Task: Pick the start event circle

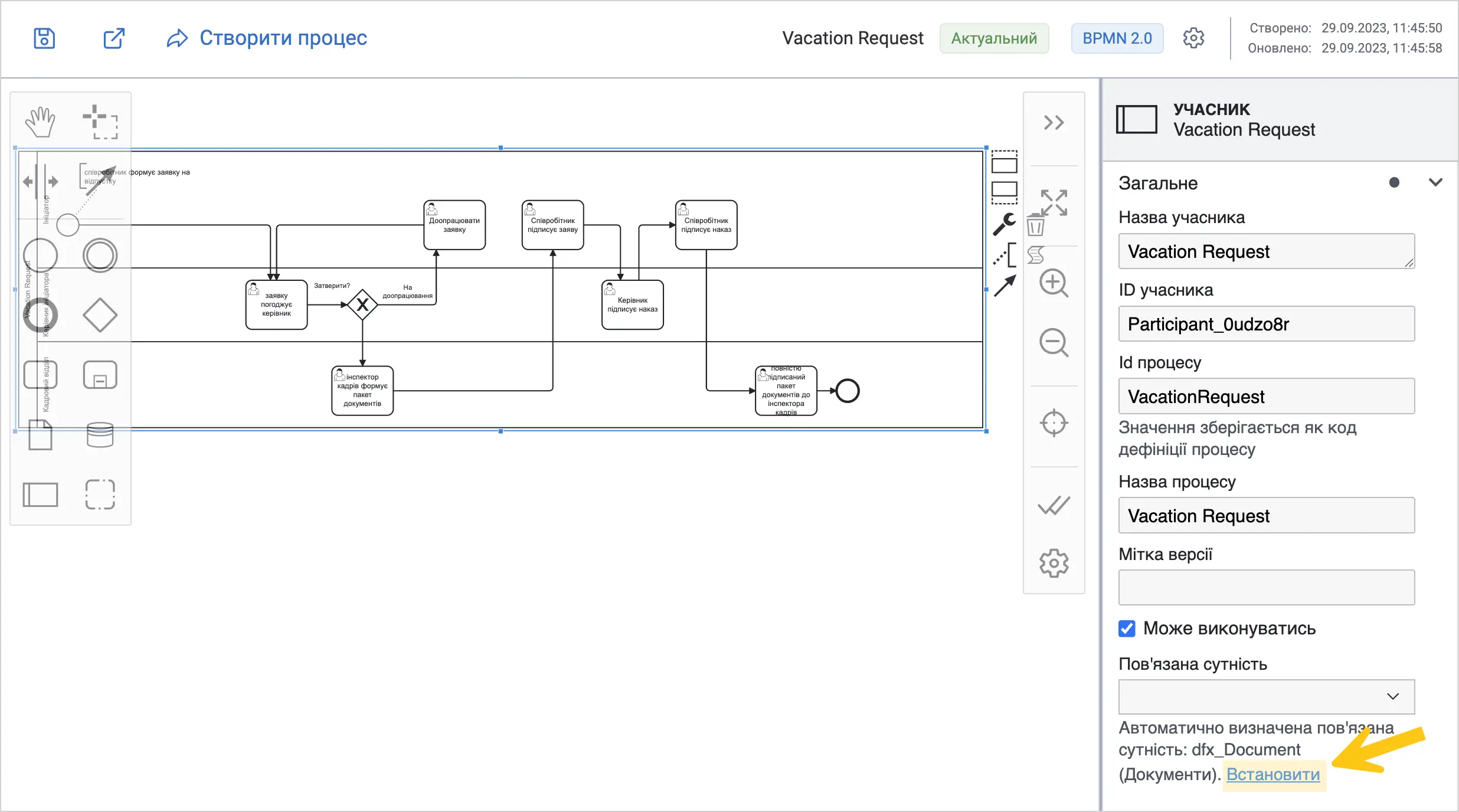Action: (40, 256)
